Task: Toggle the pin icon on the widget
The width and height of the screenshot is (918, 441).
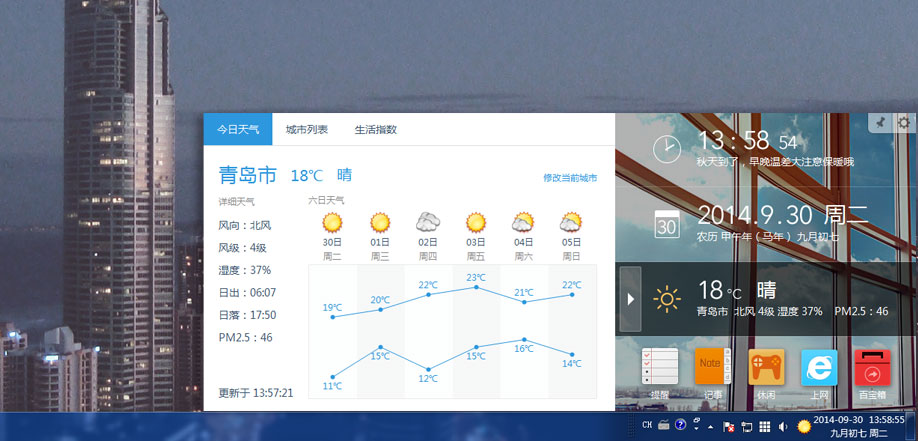Action: 880,122
